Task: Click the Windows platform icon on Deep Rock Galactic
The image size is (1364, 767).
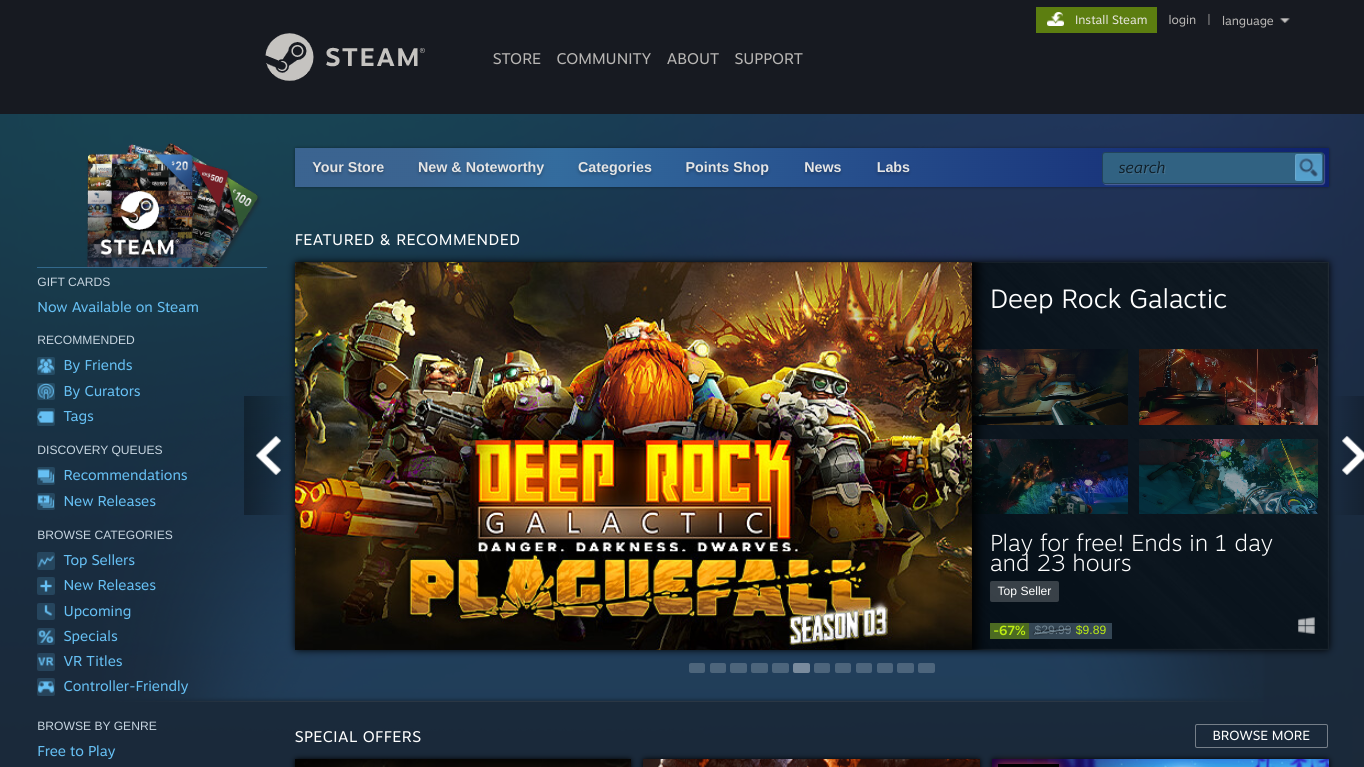Action: point(1306,626)
